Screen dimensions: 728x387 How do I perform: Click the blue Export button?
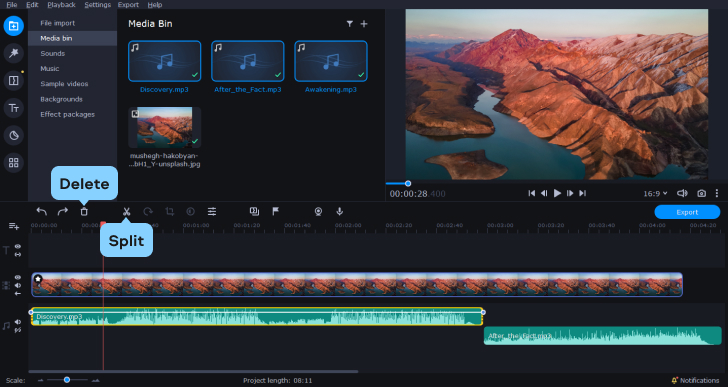687,212
